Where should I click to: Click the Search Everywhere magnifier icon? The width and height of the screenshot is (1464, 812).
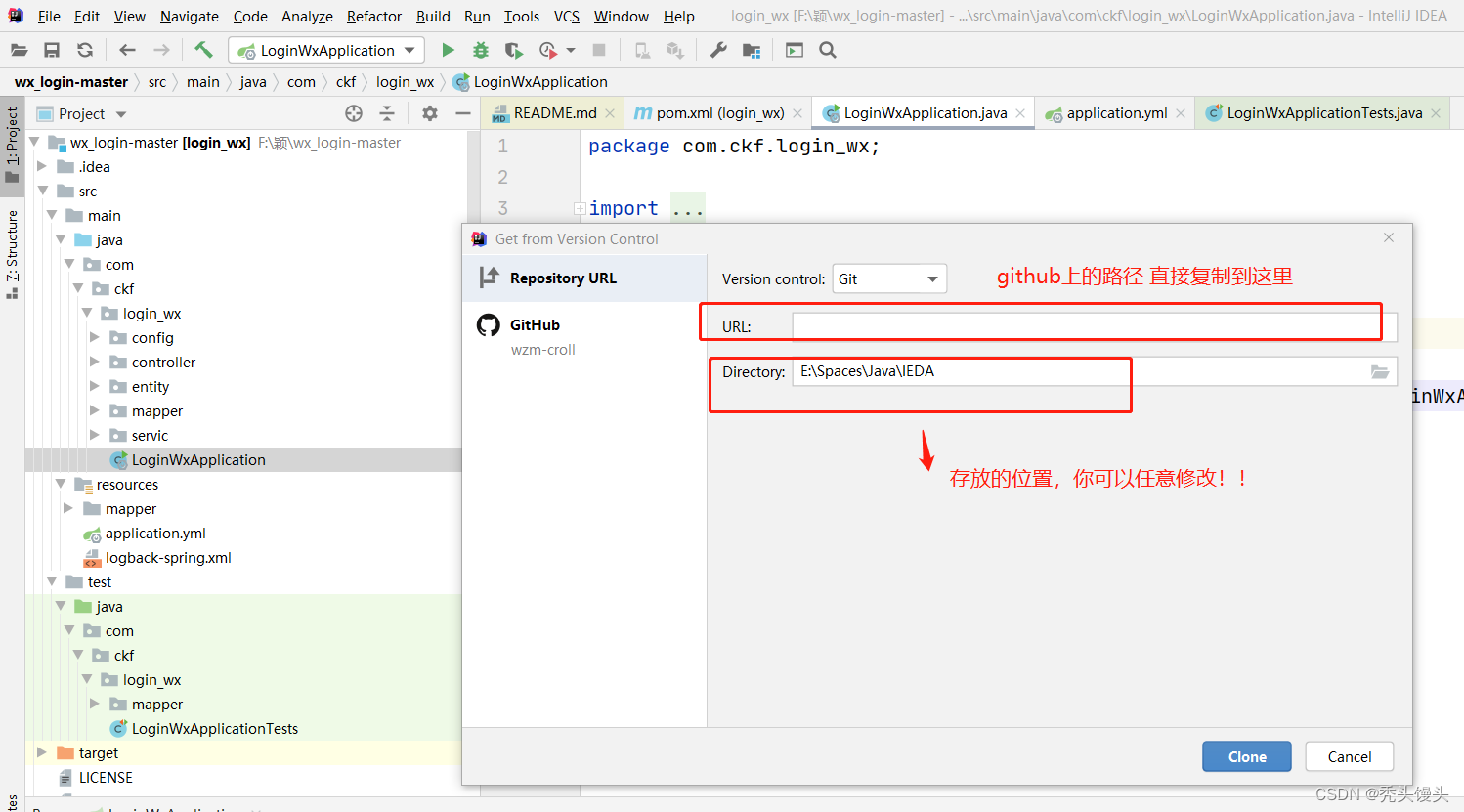point(828,50)
